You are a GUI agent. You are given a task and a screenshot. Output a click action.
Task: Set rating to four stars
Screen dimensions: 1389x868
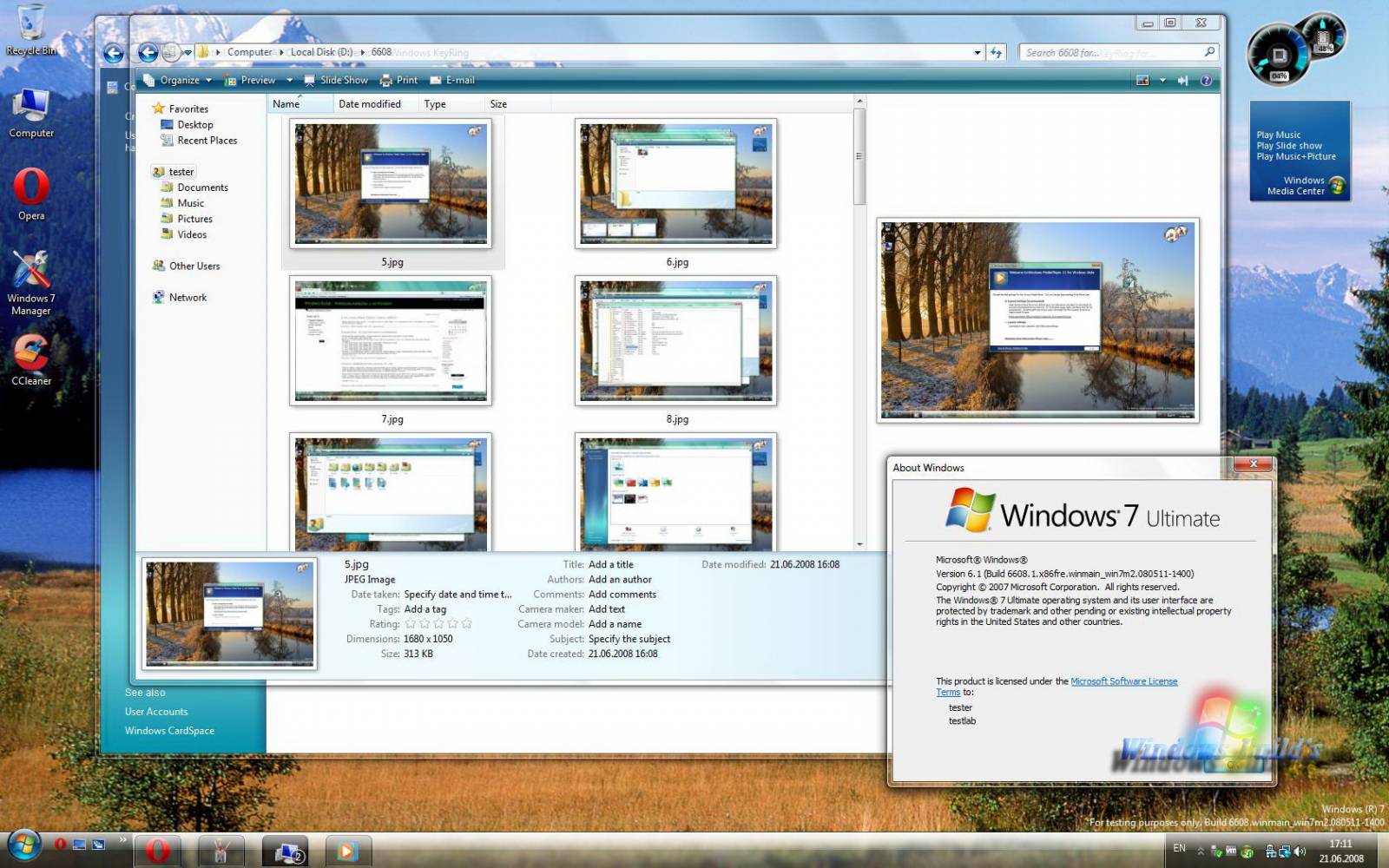click(x=452, y=624)
